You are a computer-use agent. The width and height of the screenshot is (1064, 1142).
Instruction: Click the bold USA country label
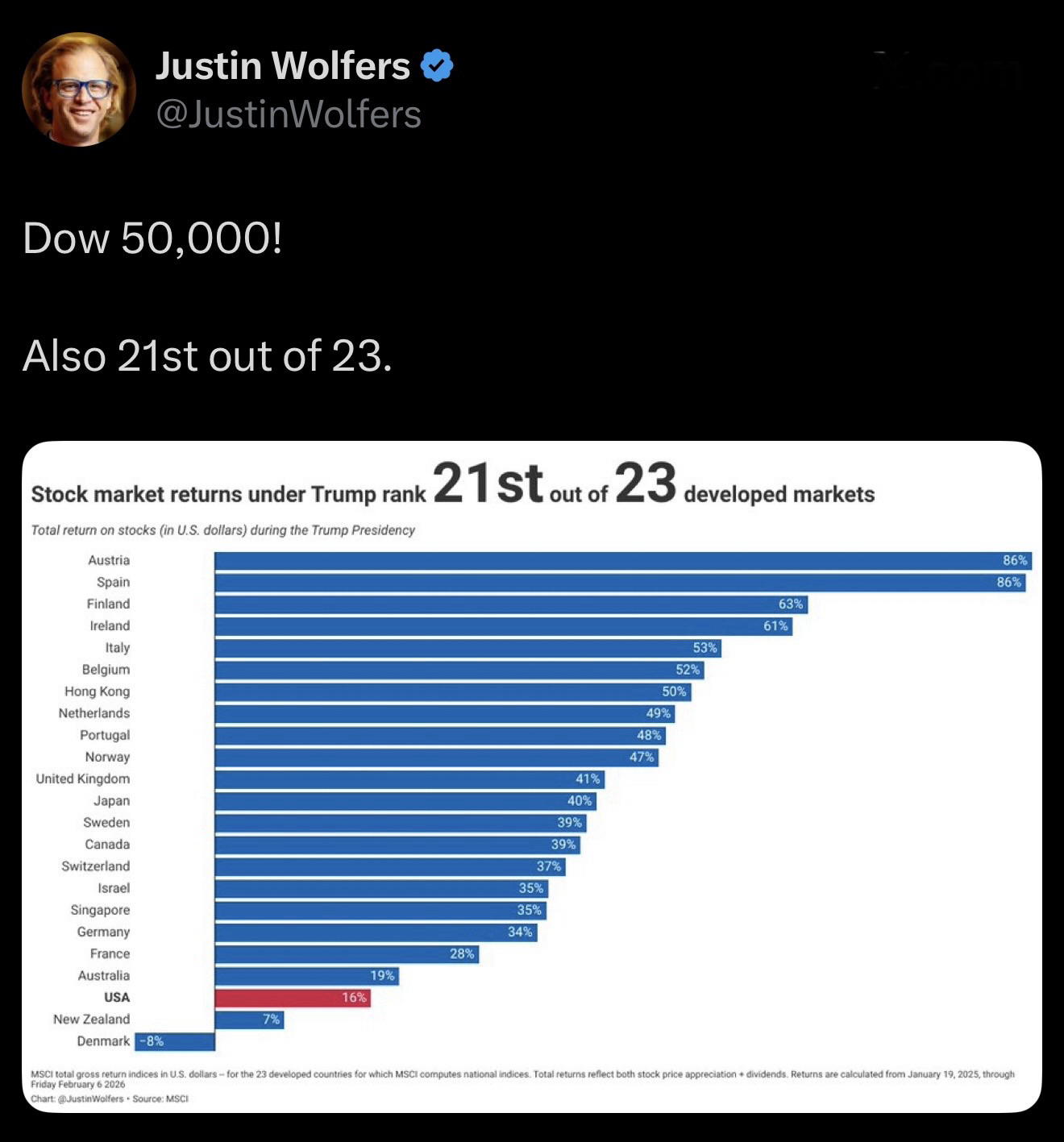click(x=117, y=998)
